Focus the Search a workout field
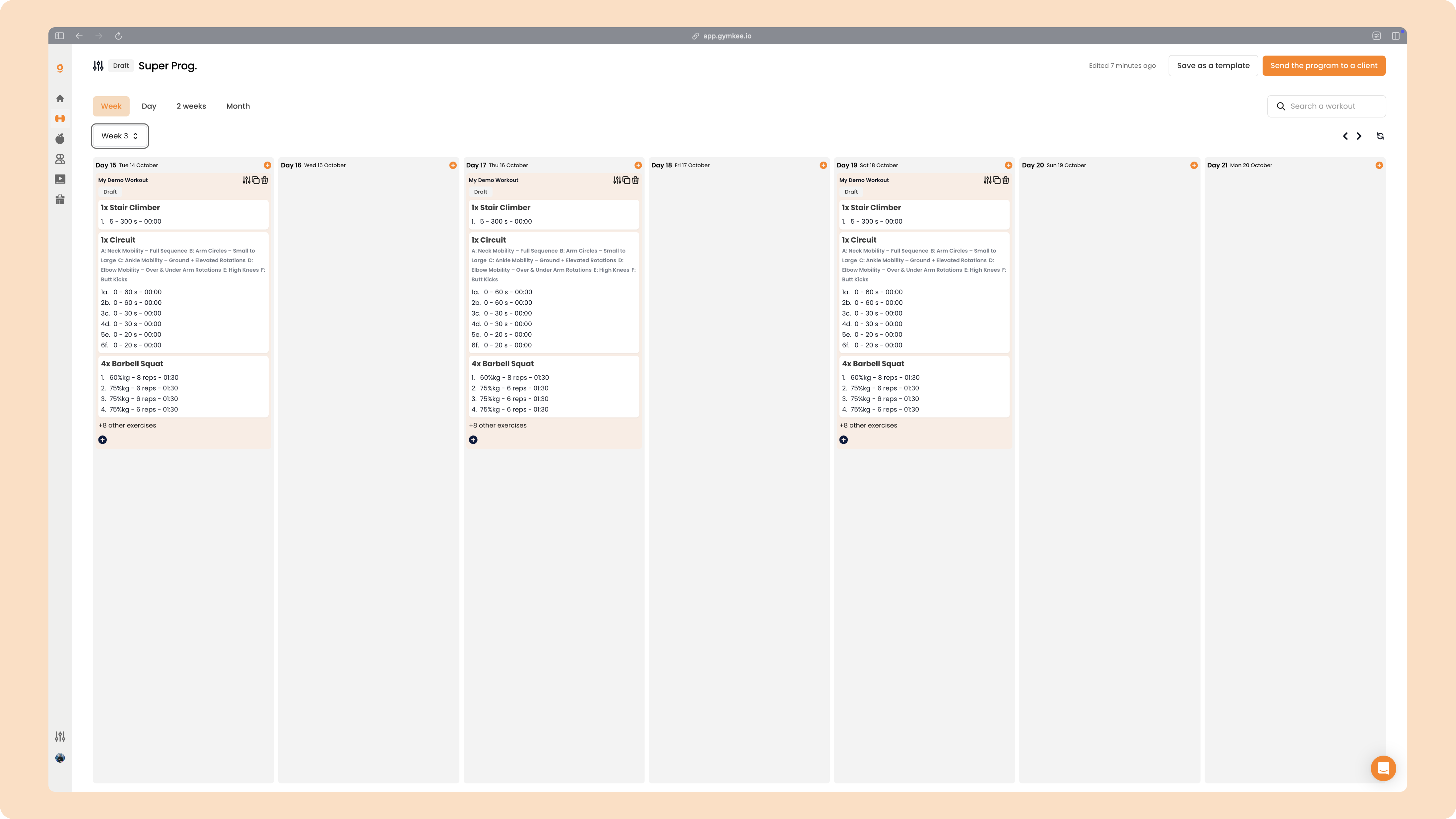 tap(1327, 106)
